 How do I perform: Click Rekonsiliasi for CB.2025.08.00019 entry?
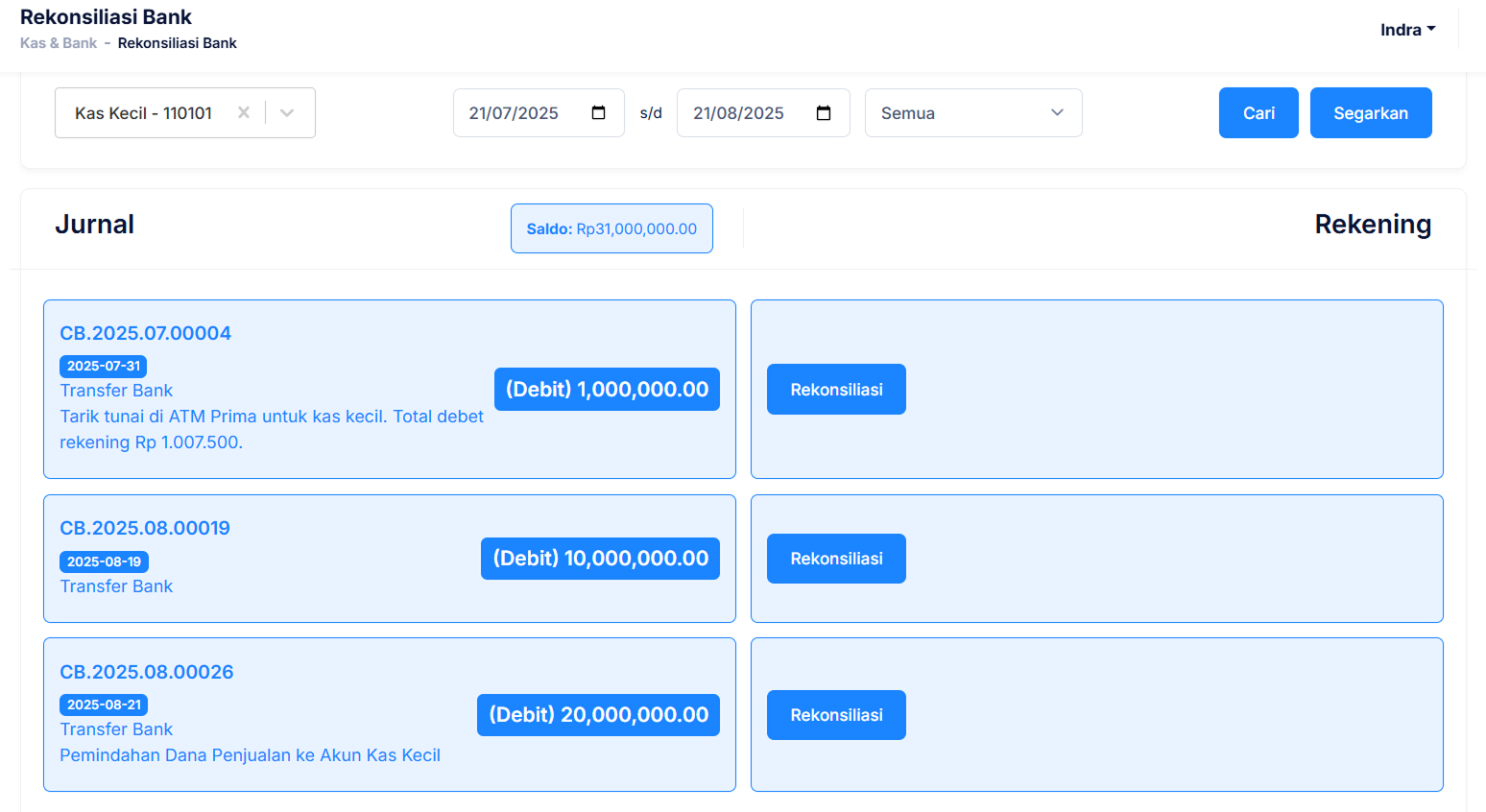click(836, 559)
